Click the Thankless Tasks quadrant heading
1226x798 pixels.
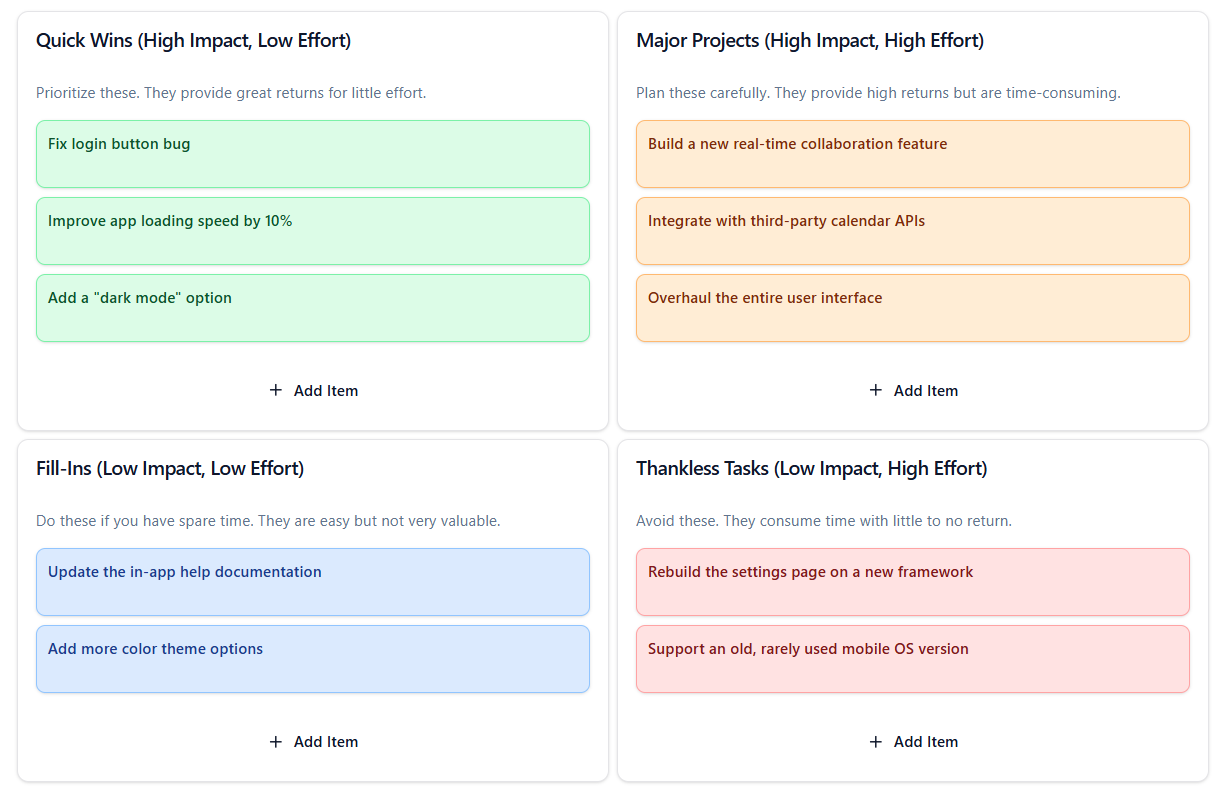(x=811, y=469)
